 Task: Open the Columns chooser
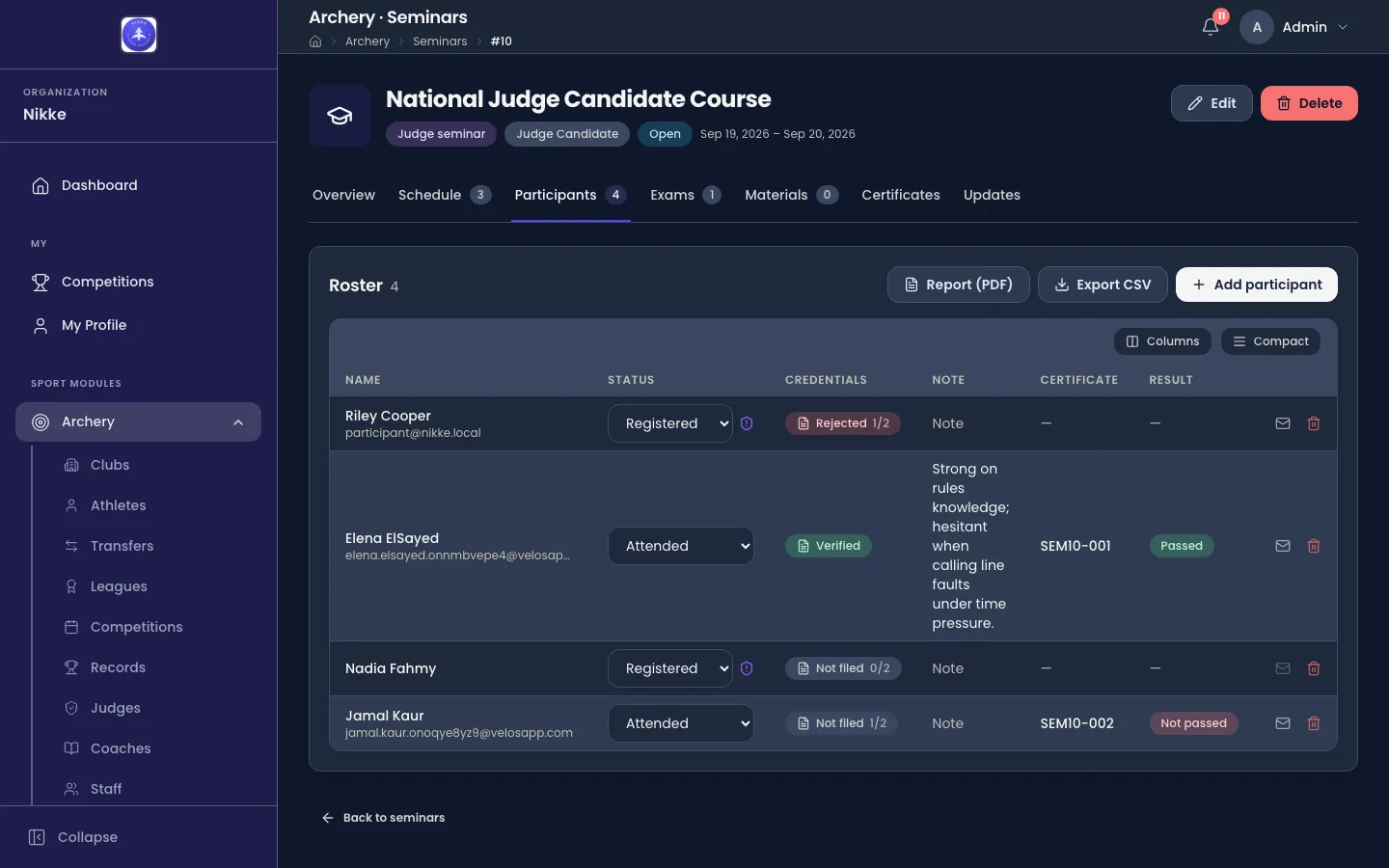click(1162, 341)
